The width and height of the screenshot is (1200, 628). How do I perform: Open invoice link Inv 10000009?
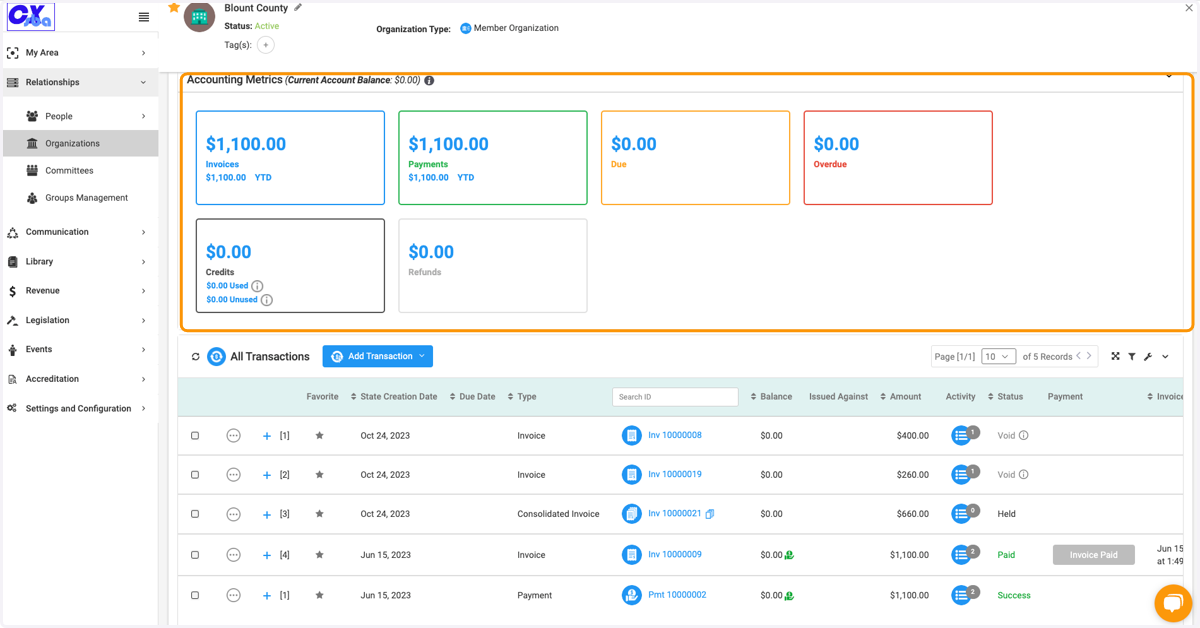675,554
